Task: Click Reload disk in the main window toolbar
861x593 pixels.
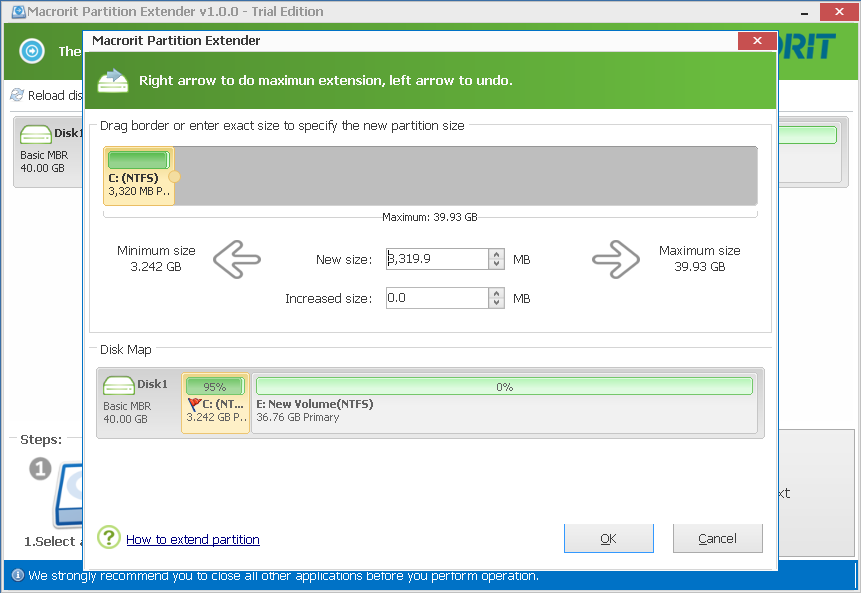Action: 46,95
